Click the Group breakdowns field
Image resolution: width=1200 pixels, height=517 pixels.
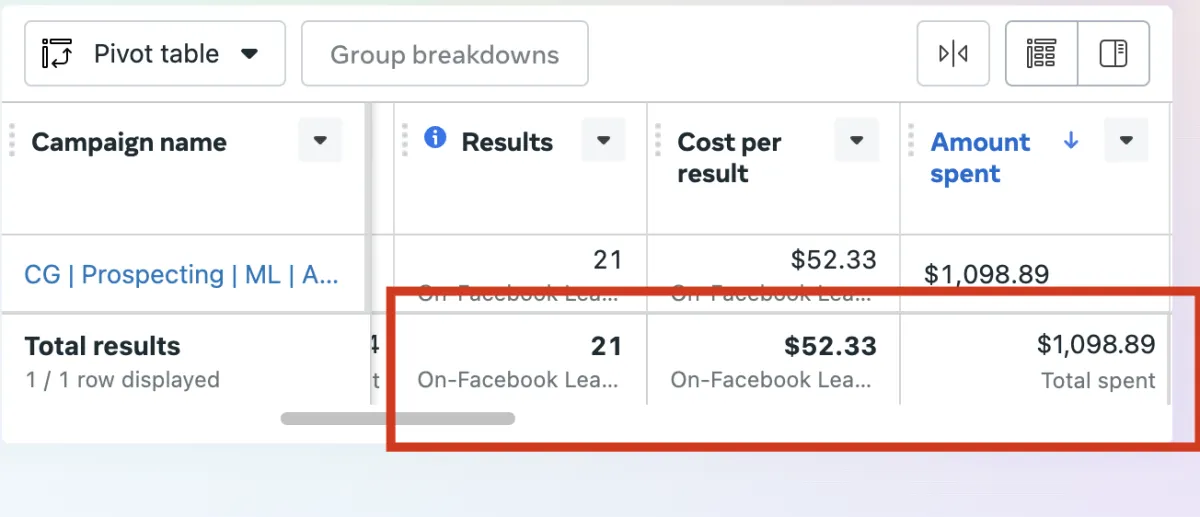[444, 54]
